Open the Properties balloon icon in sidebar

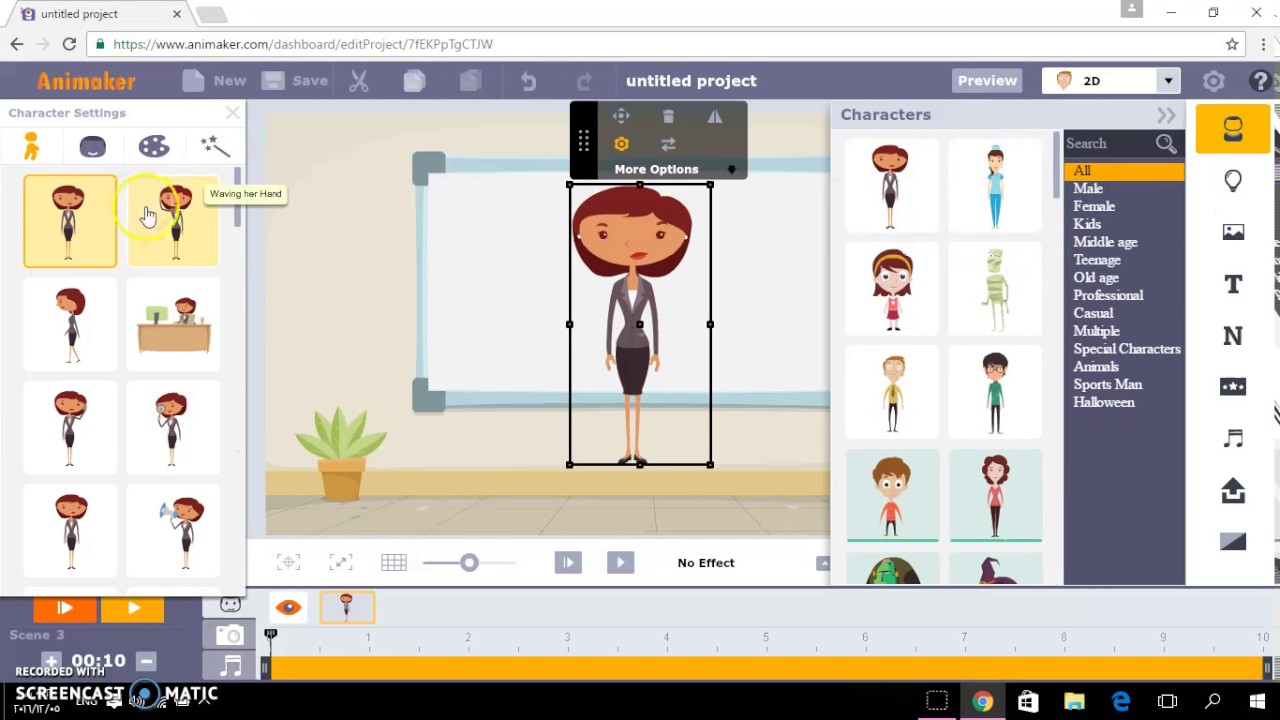(1233, 181)
